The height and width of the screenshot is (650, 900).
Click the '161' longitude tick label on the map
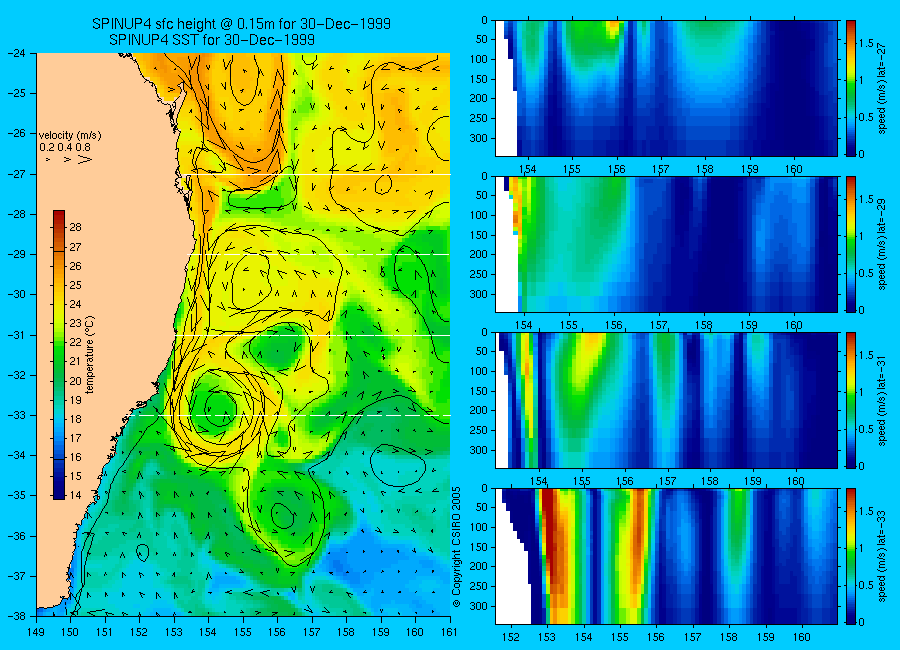pos(449,632)
